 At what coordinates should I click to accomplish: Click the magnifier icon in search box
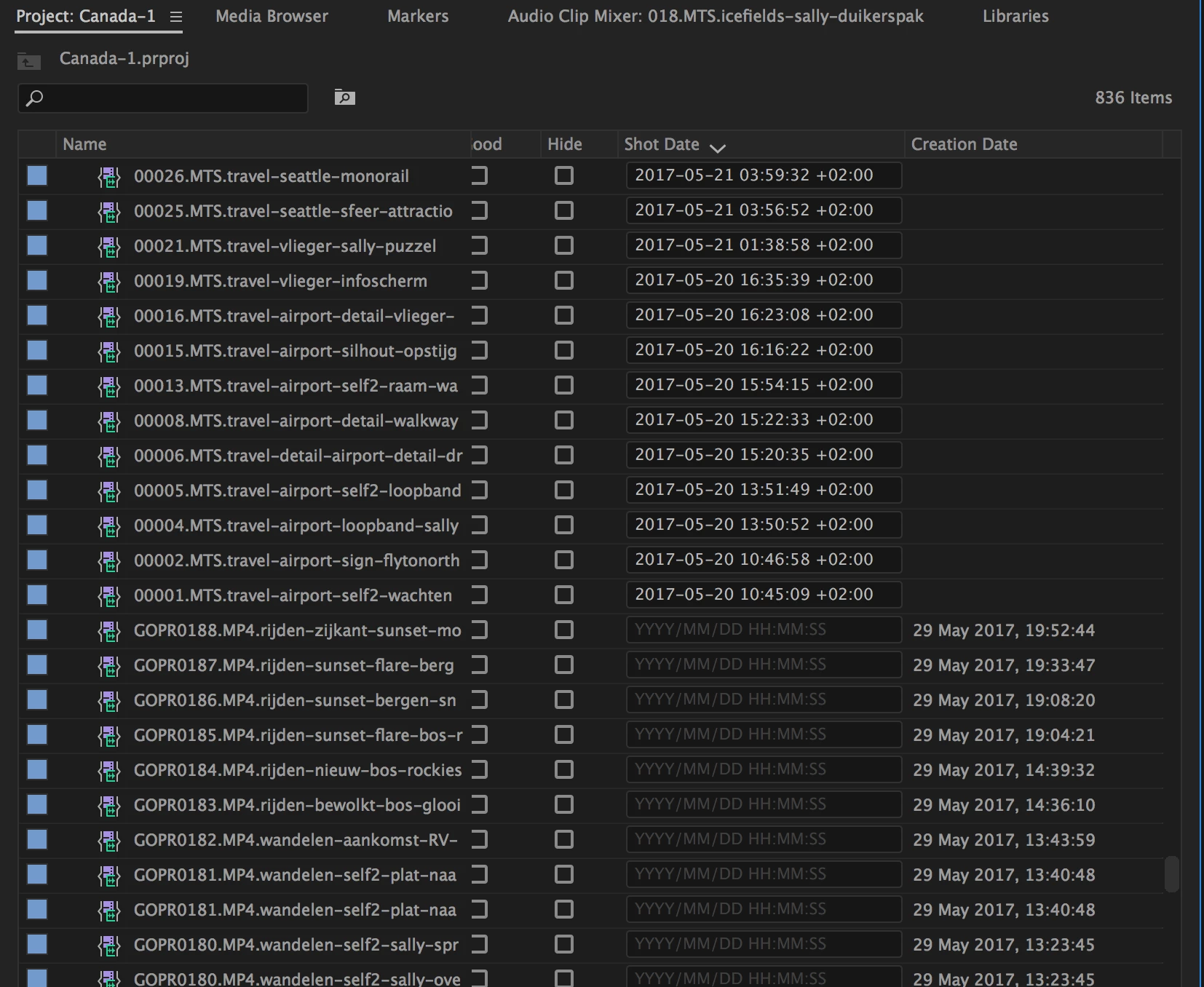[34, 98]
